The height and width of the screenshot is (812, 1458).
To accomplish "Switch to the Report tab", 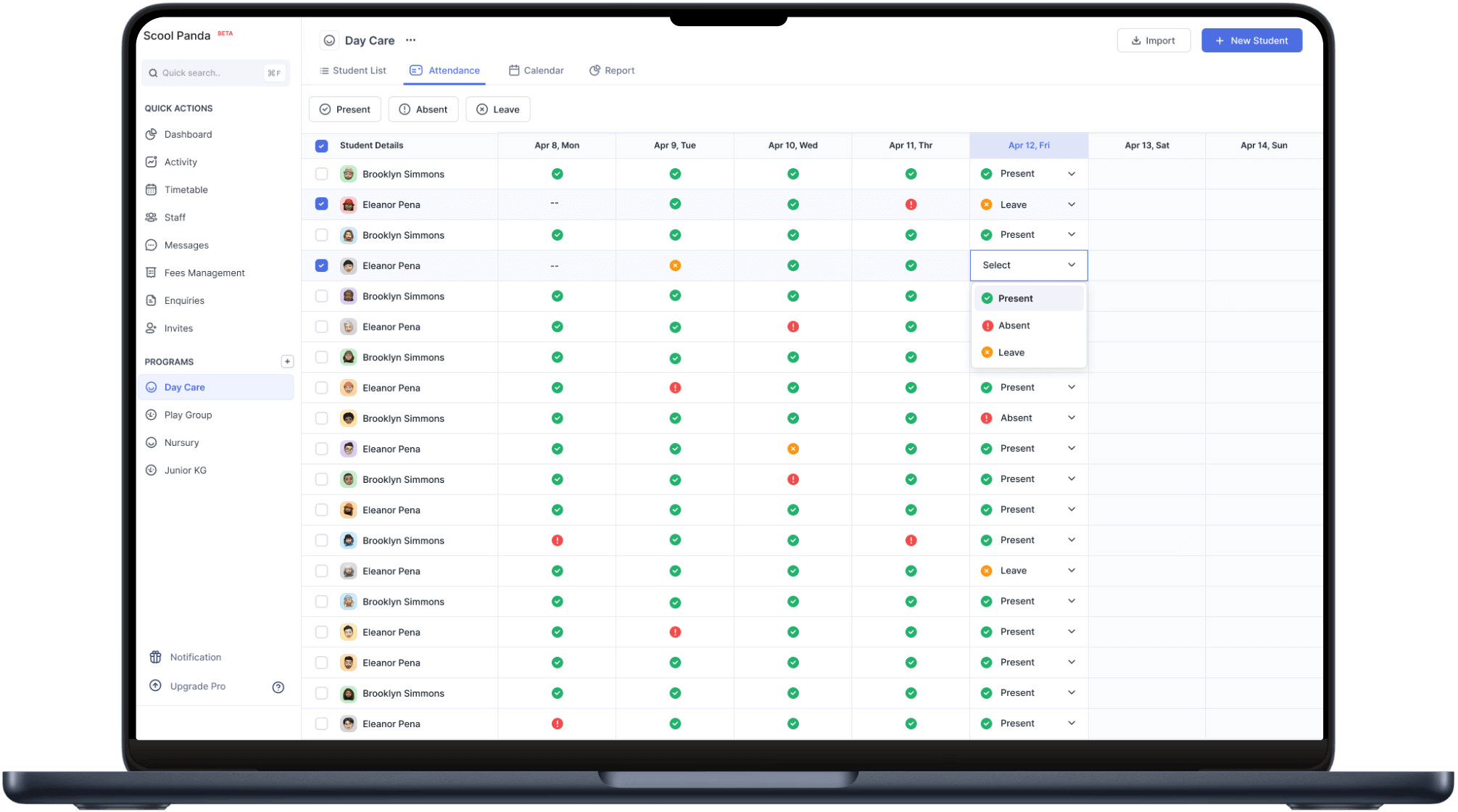I will tap(612, 70).
